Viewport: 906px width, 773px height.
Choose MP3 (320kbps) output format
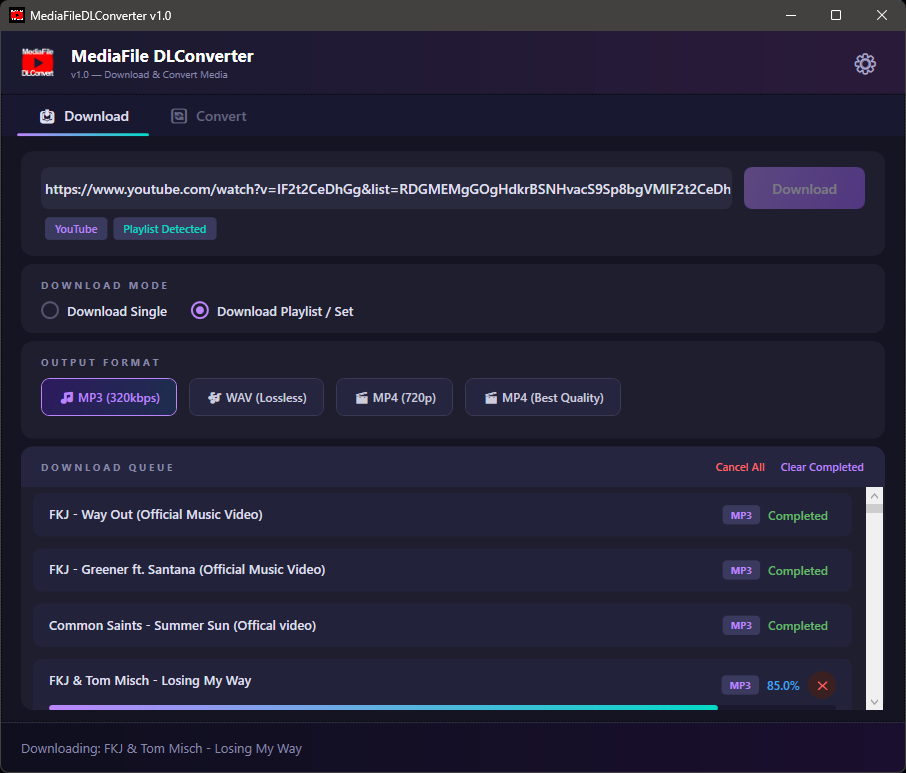tap(109, 397)
